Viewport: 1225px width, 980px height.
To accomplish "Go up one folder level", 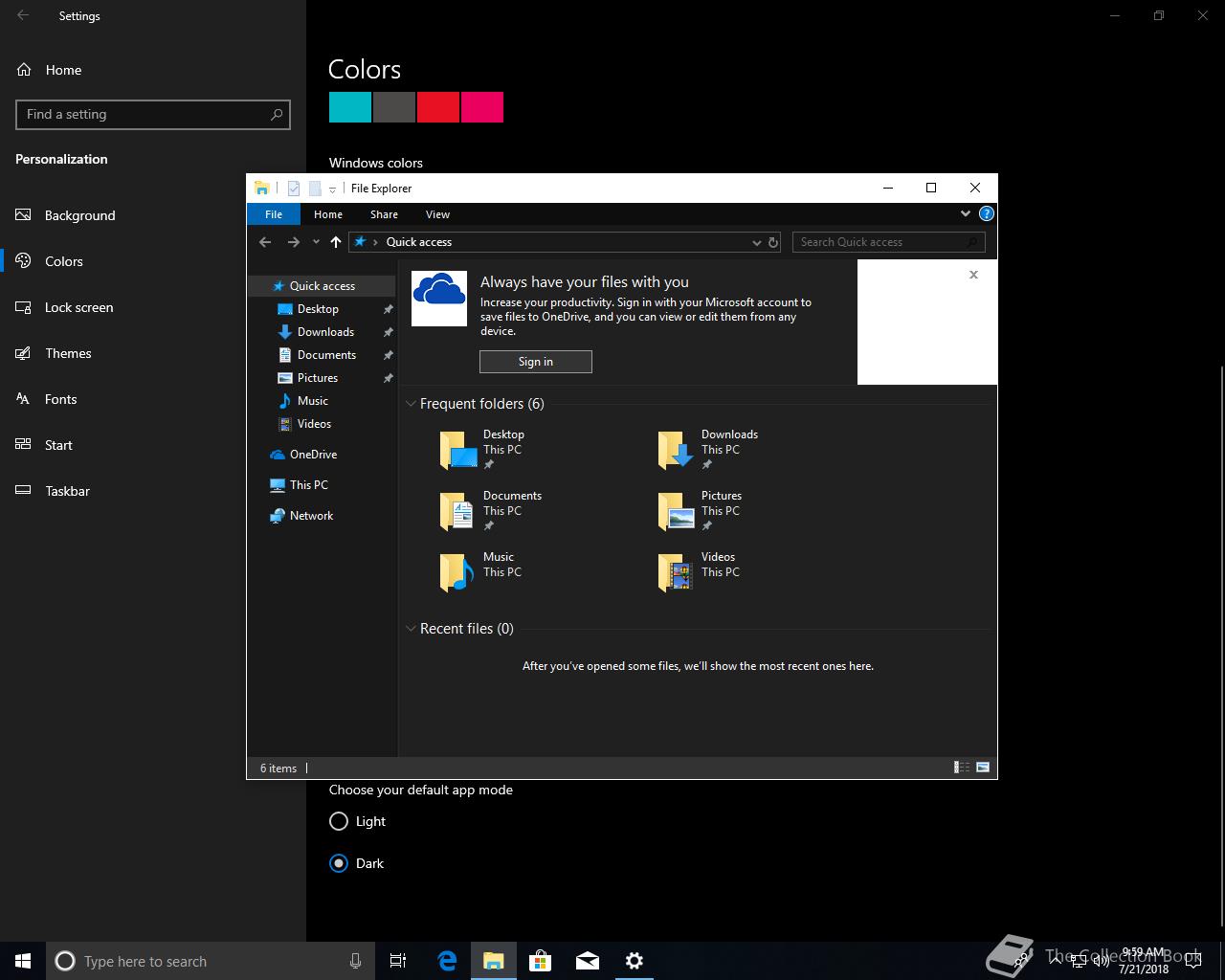I will click(x=336, y=242).
